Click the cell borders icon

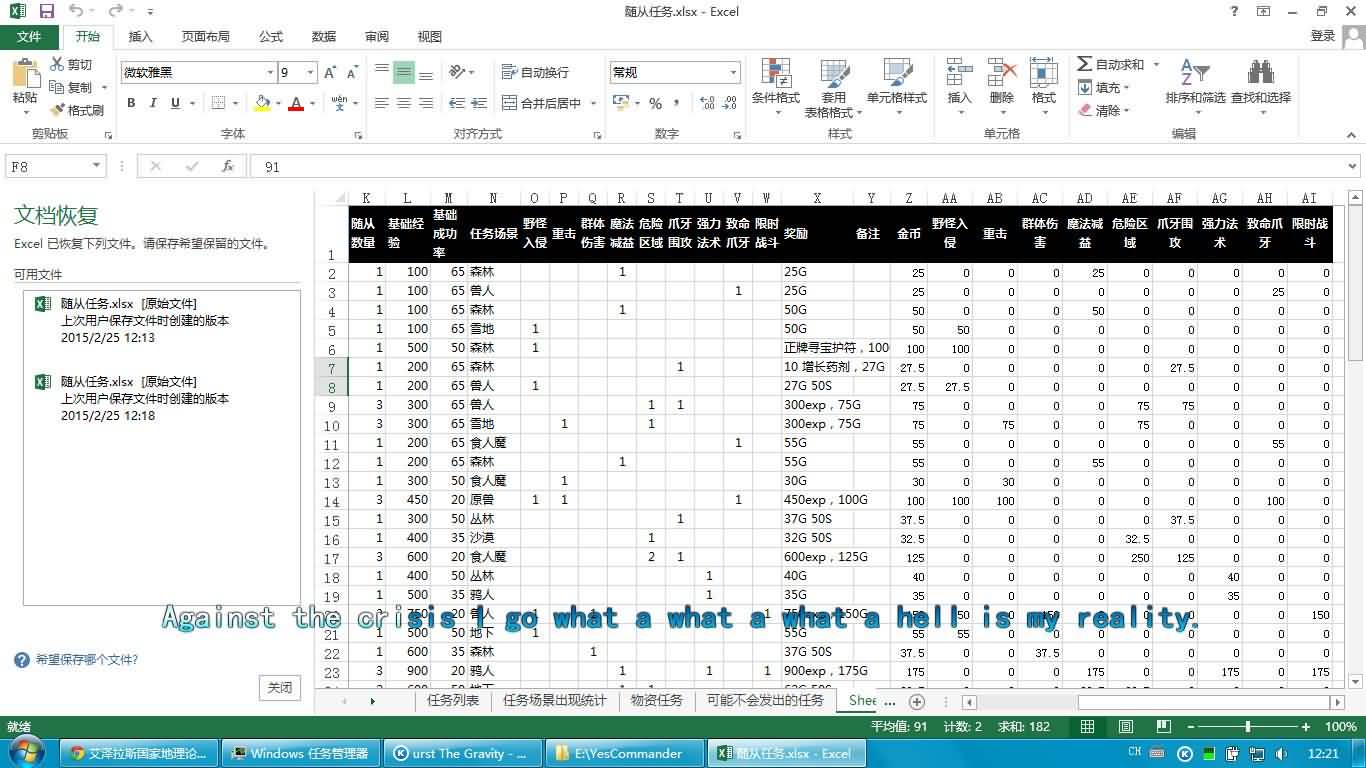tap(218, 103)
